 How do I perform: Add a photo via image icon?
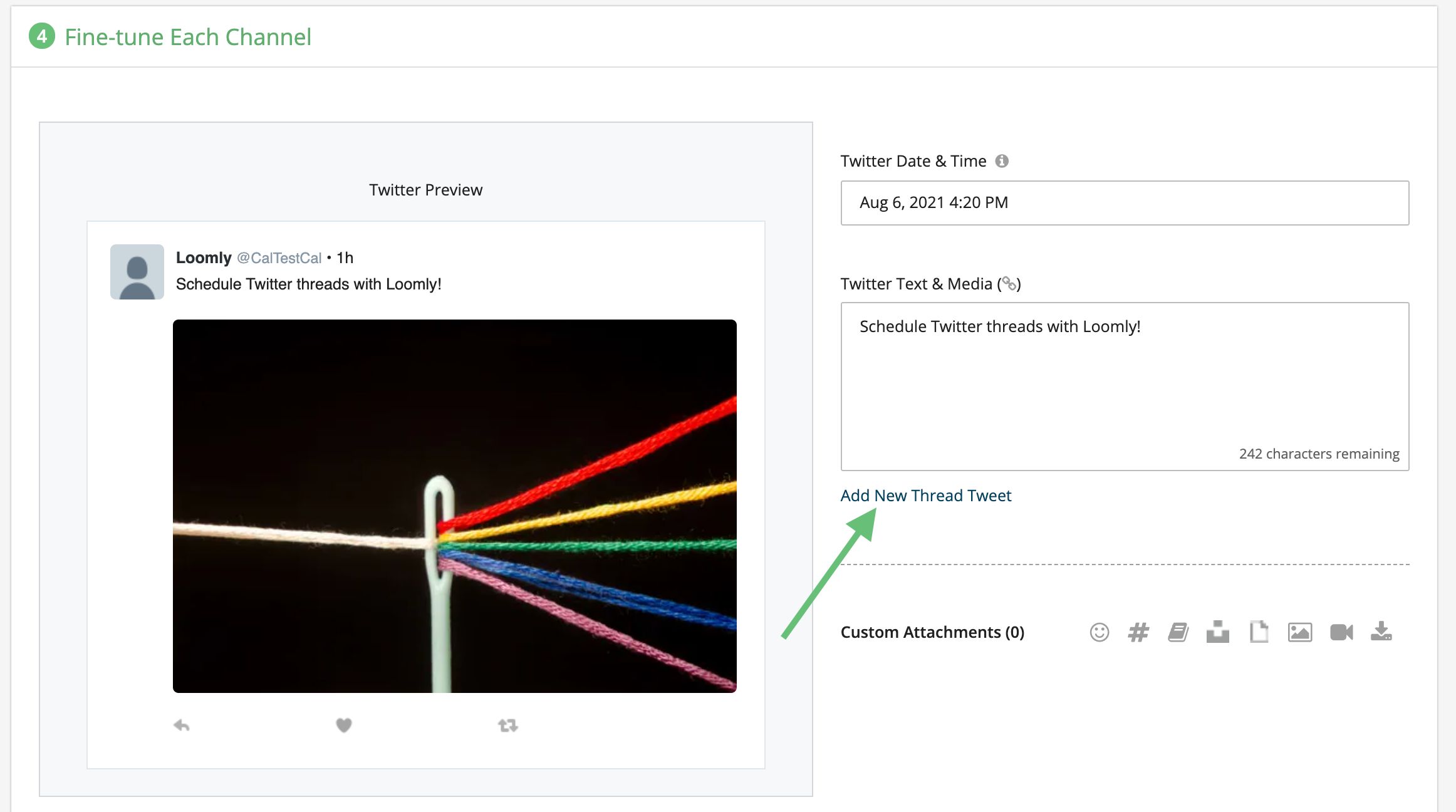[1300, 632]
